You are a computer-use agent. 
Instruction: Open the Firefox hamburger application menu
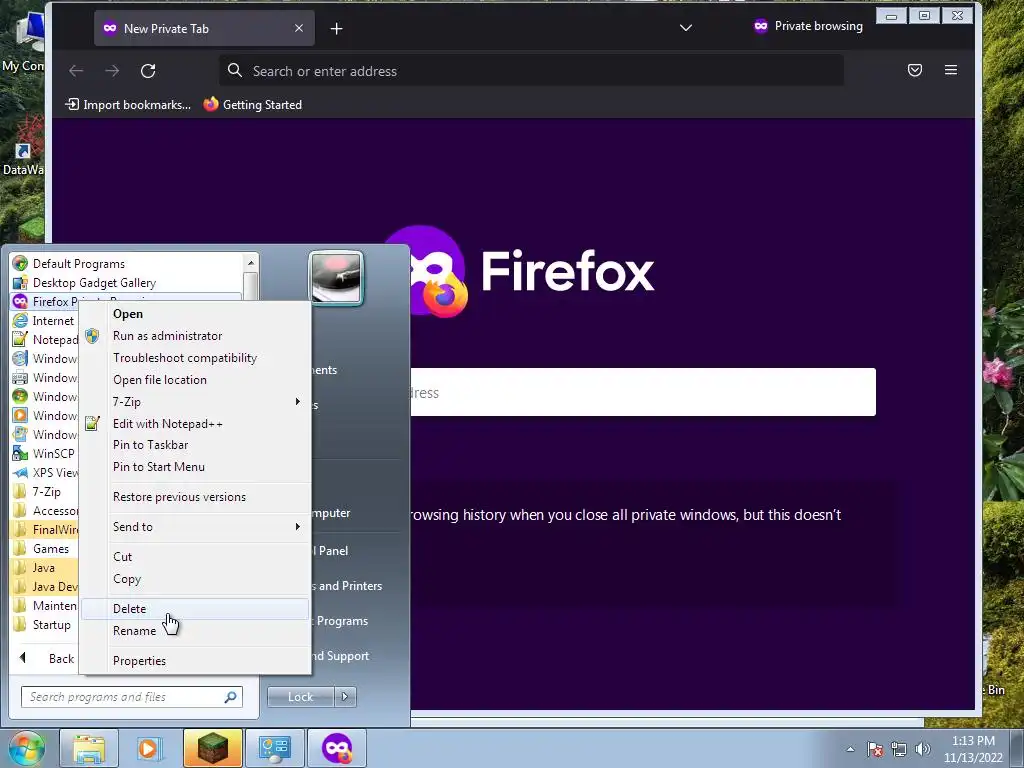951,70
